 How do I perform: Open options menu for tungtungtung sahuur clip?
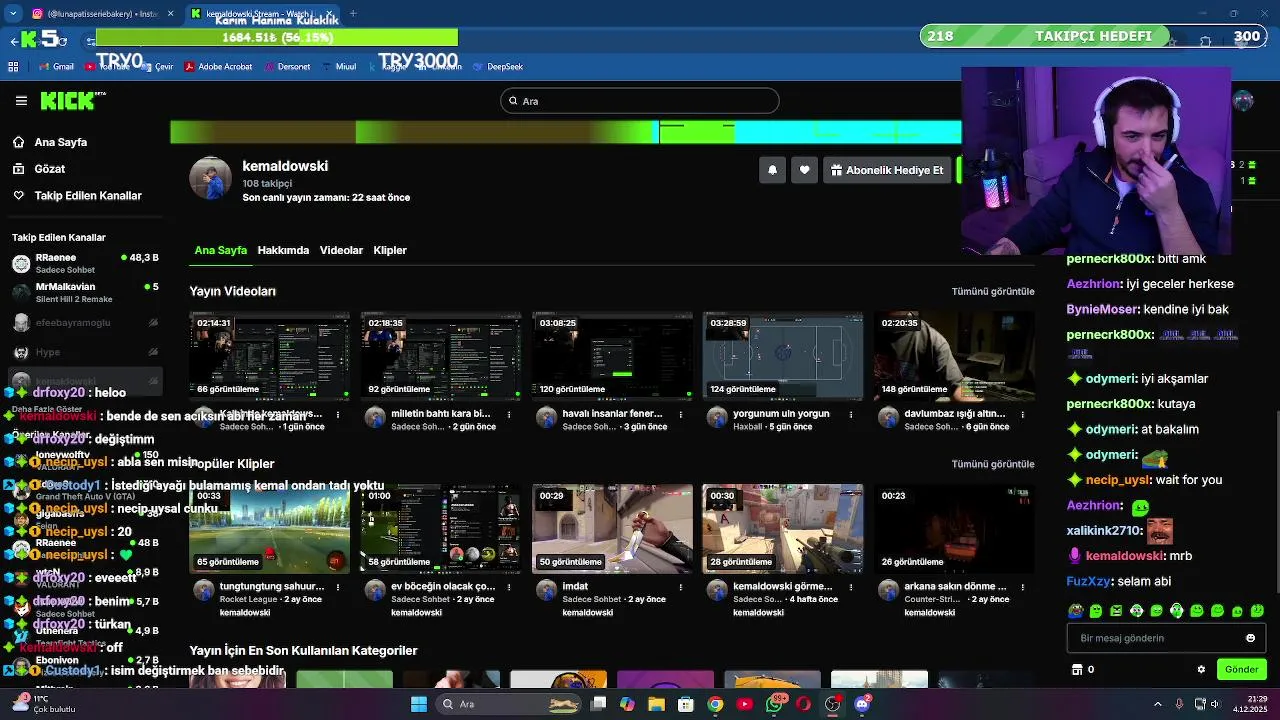pyautogui.click(x=337, y=587)
